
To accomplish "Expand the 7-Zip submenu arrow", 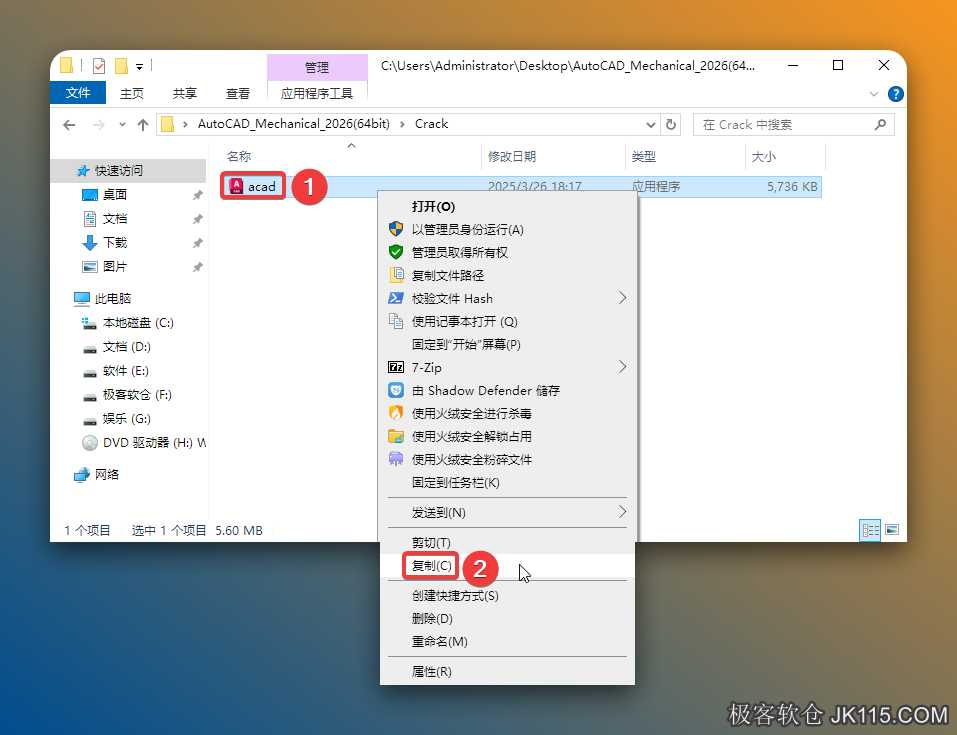I will 623,367.
